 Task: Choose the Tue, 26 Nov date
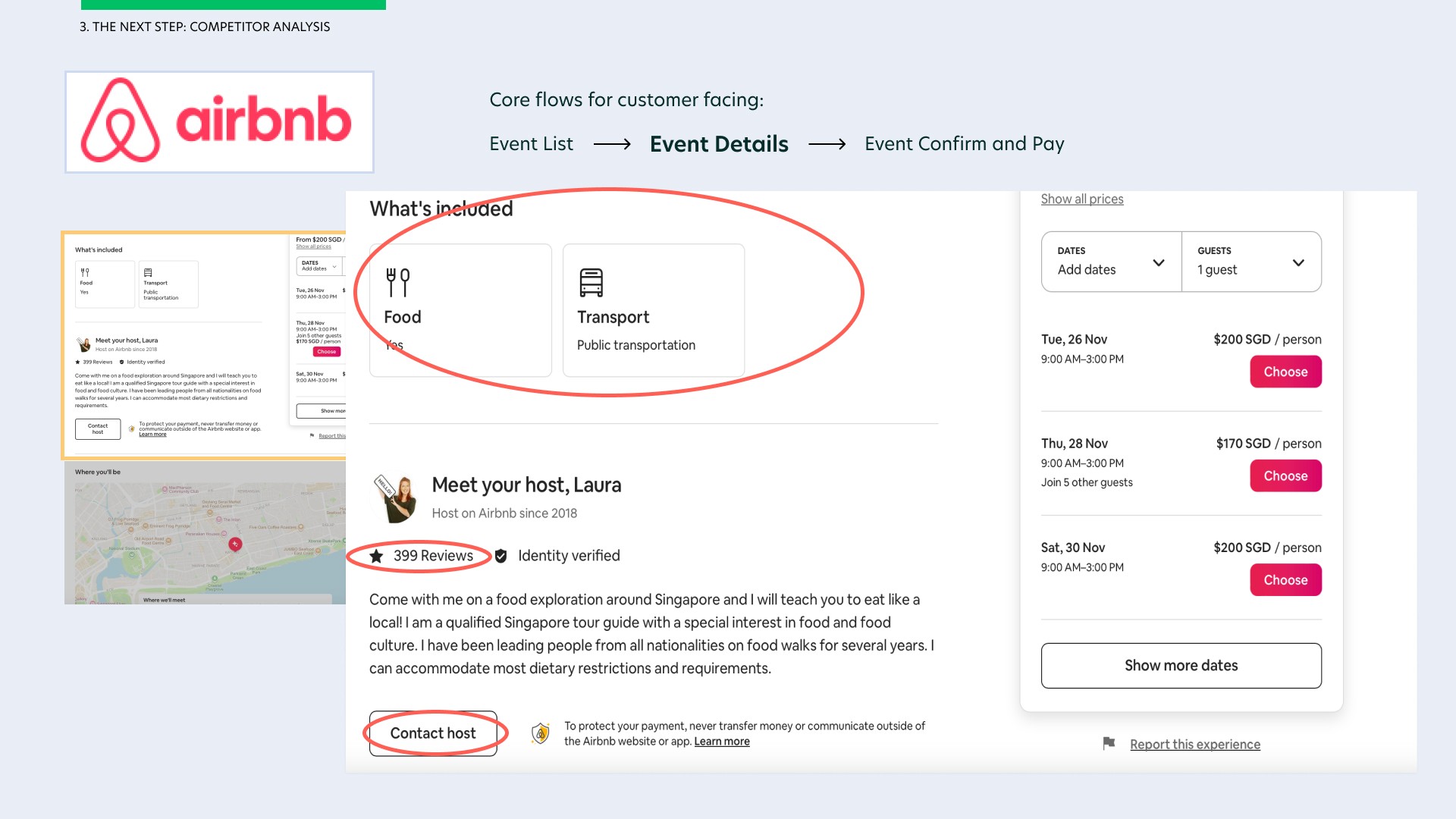pos(1285,372)
